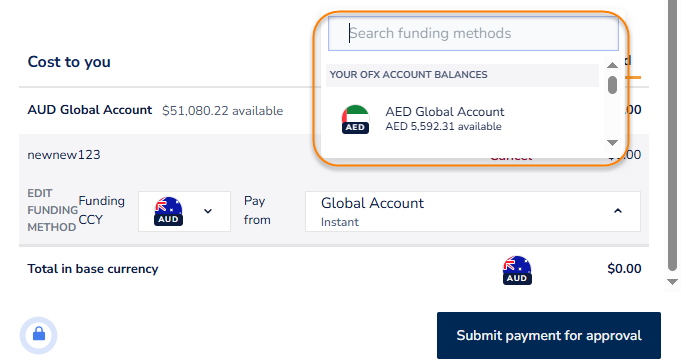Image resolution: width=687 pixels, height=361 pixels.
Task: Select AED Global Account from the list
Action: coord(462,119)
